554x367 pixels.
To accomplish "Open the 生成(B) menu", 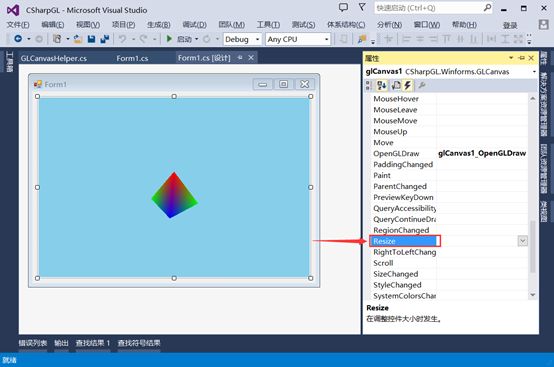I will tap(159, 25).
